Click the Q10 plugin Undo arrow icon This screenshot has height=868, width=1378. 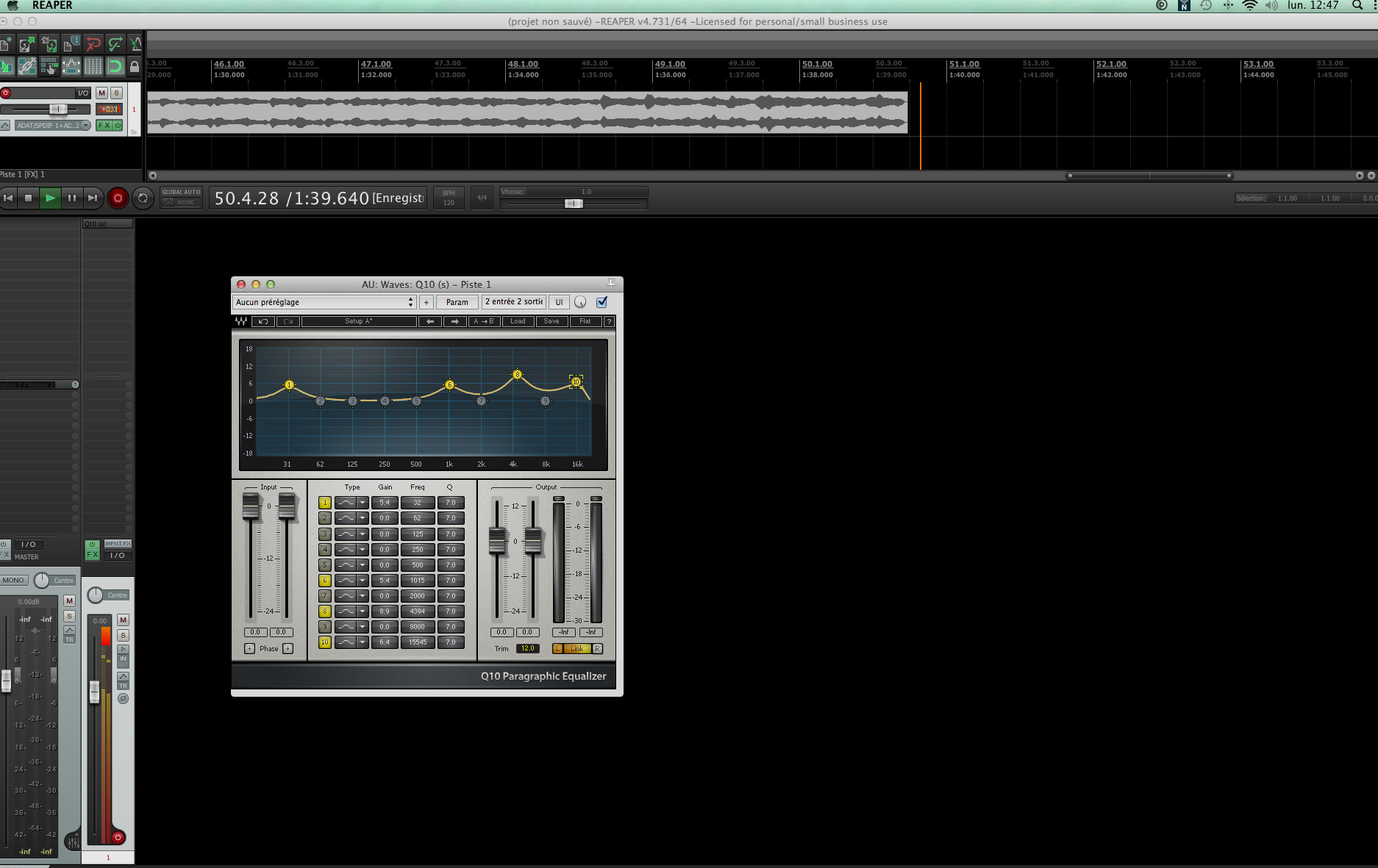[263, 321]
